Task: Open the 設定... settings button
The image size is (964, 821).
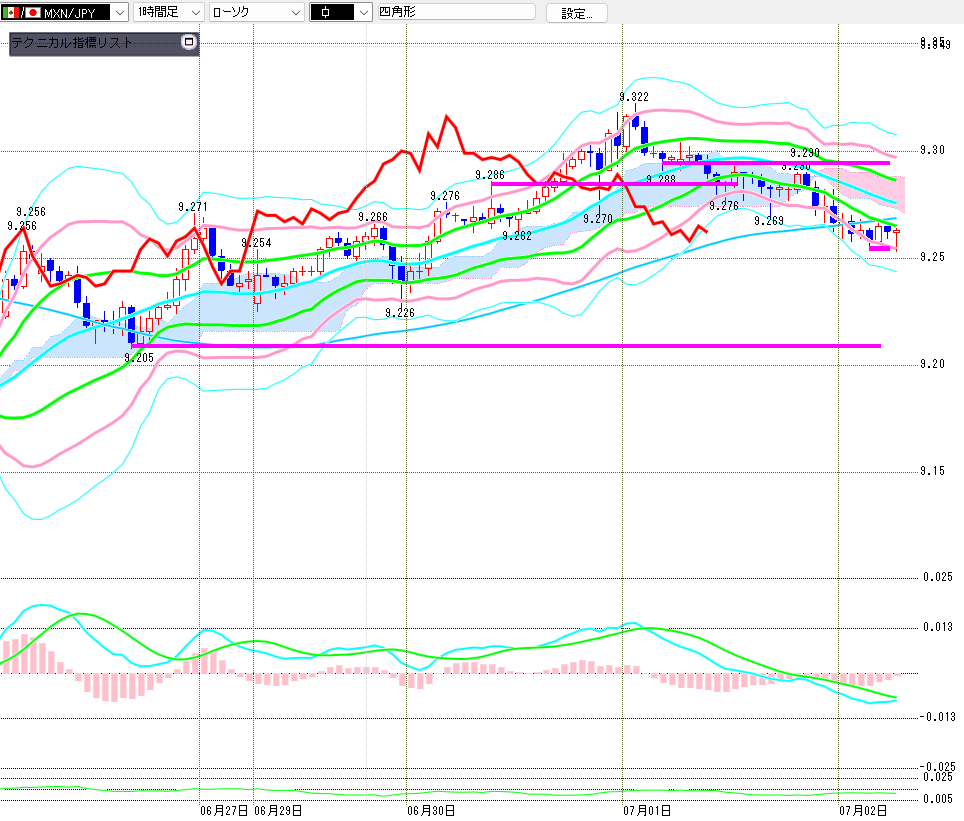Action: pyautogui.click(x=577, y=13)
